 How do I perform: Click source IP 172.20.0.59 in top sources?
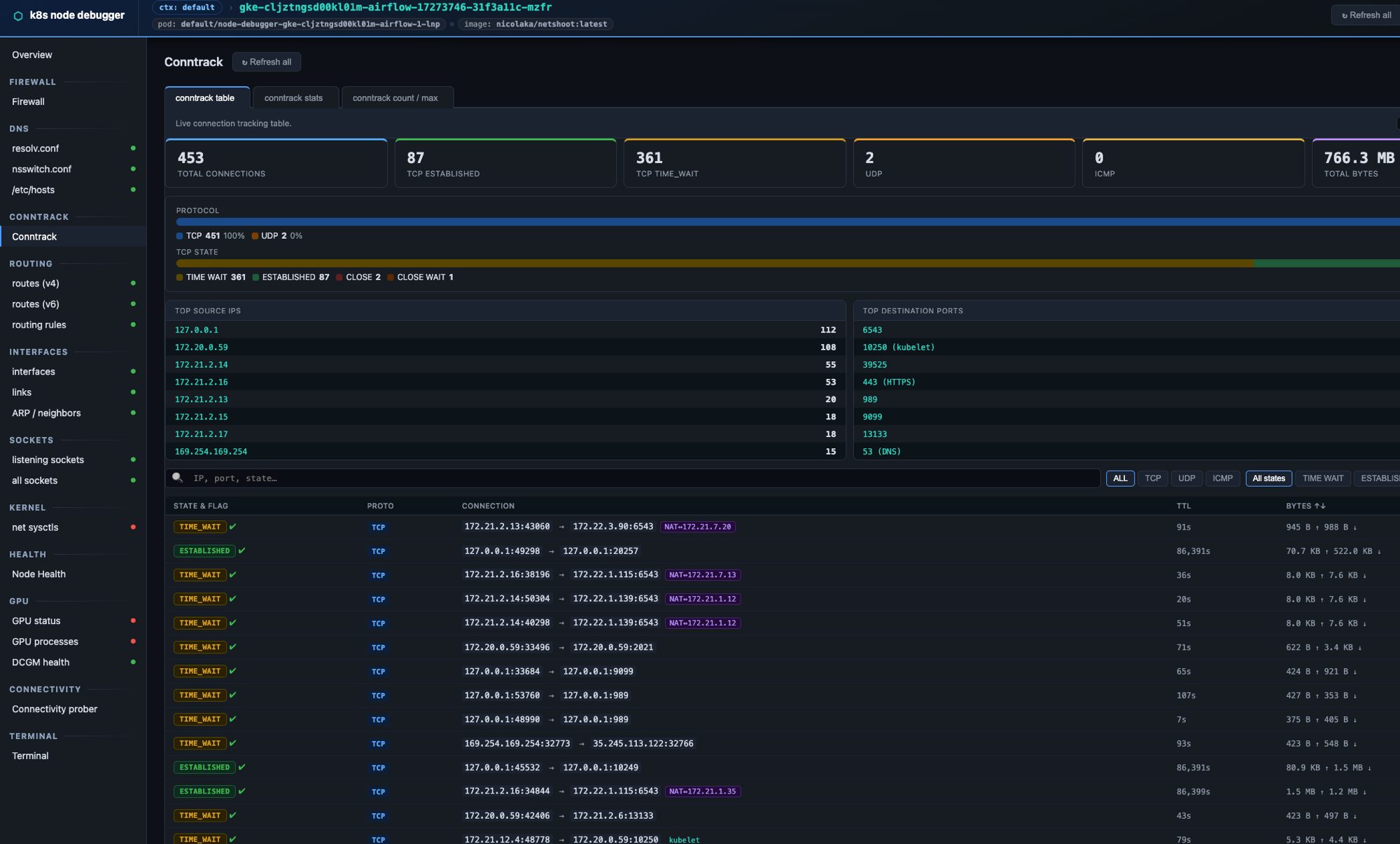pos(202,347)
